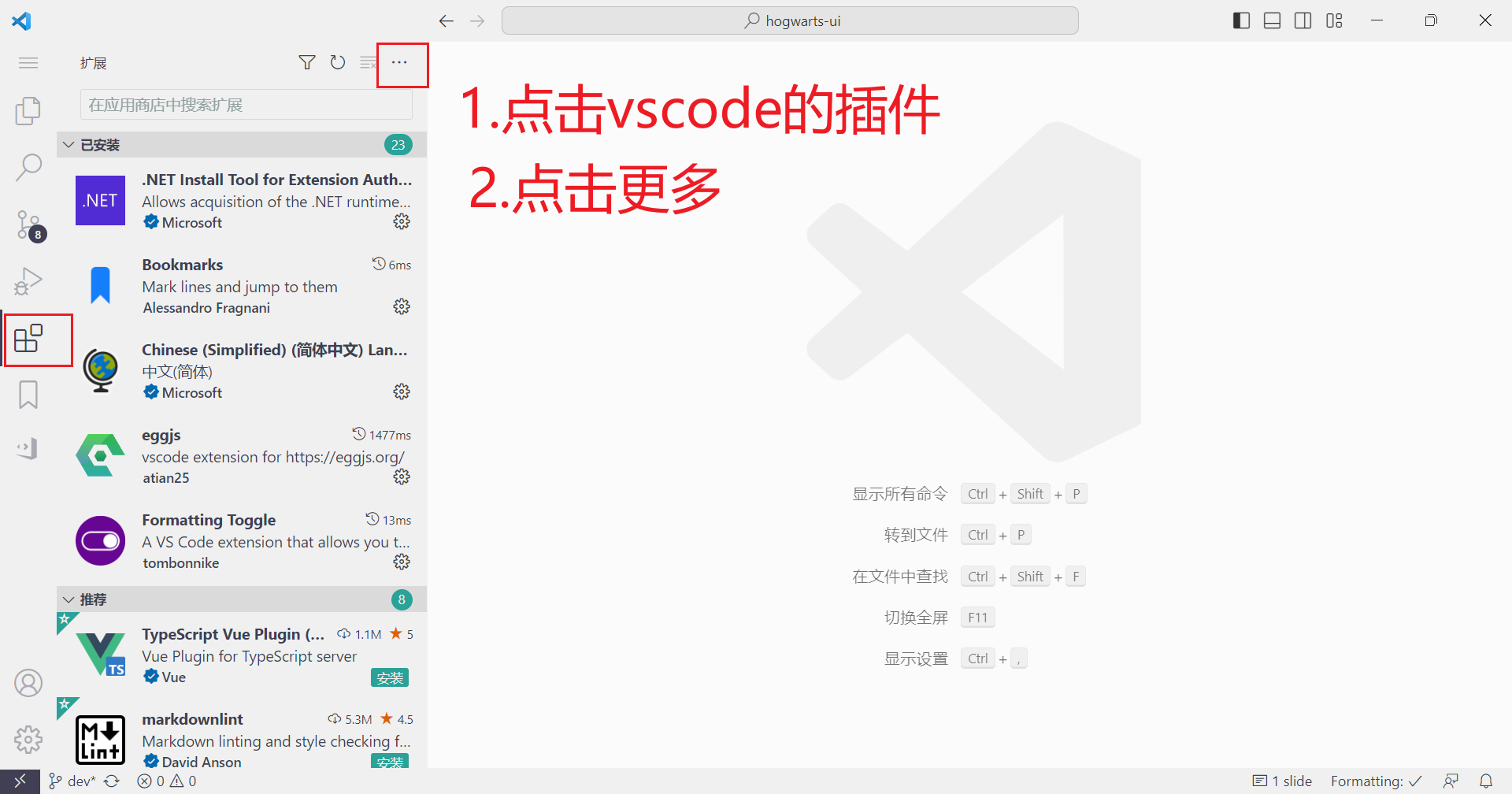Viewport: 1512px width, 794px height.
Task: Click the extension marketplace search box
Action: click(246, 105)
